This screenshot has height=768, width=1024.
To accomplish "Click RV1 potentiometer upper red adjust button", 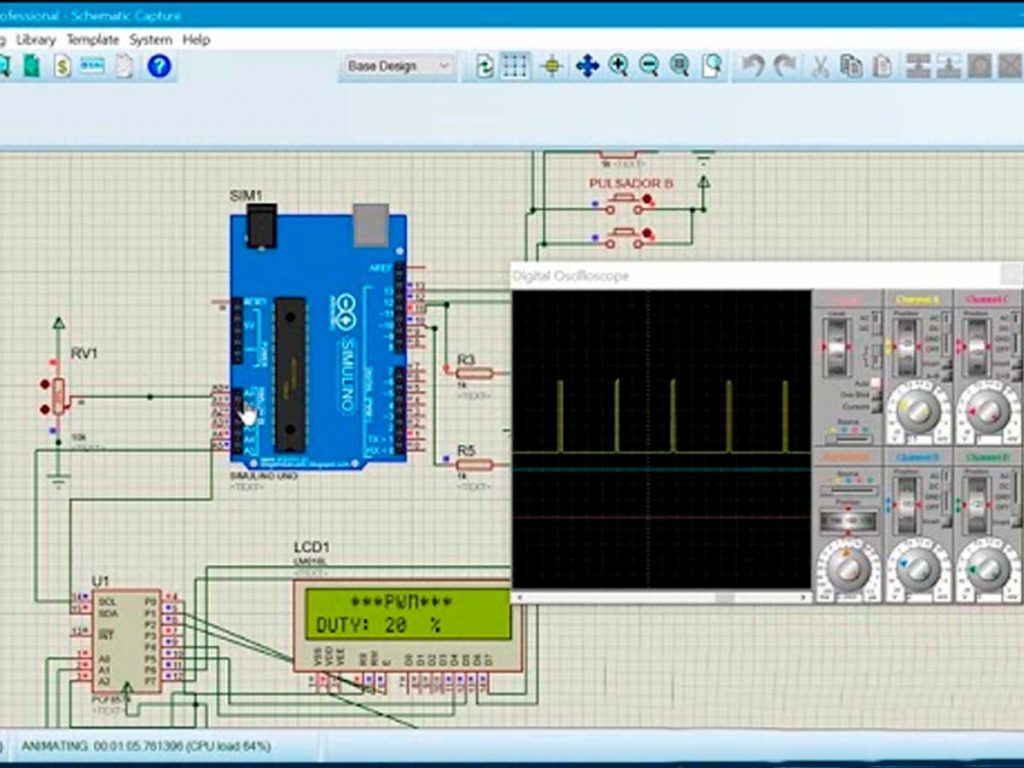I will (44, 384).
